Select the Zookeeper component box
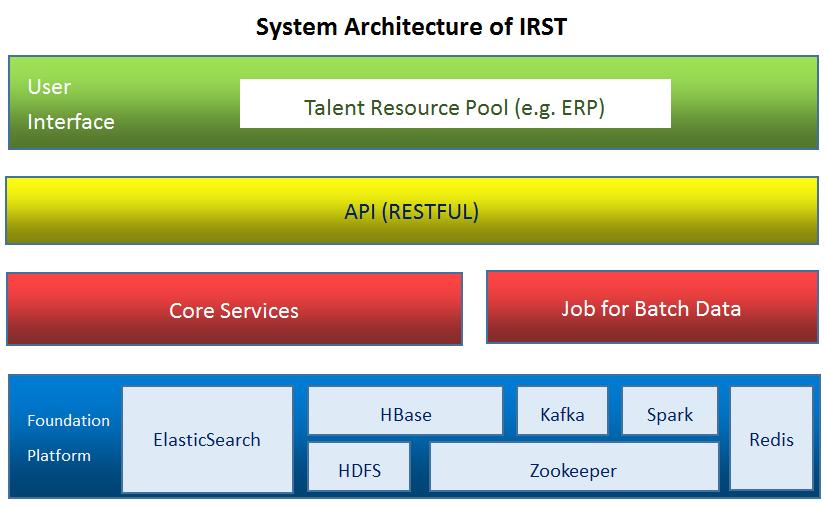Image resolution: width=827 pixels, height=508 pixels. pyautogui.click(x=573, y=470)
